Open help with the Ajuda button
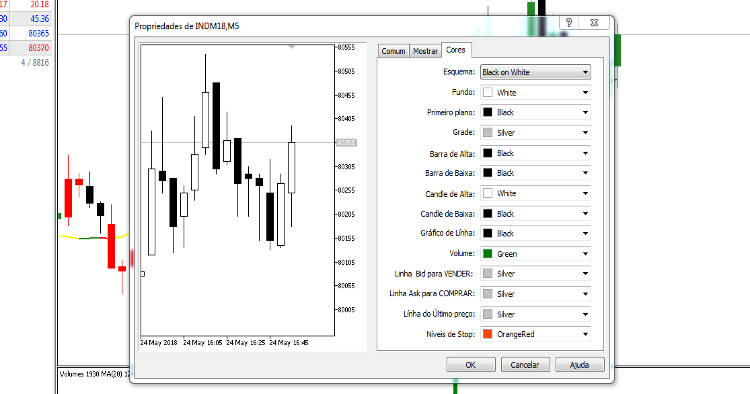This screenshot has height=394, width=750. (x=579, y=365)
